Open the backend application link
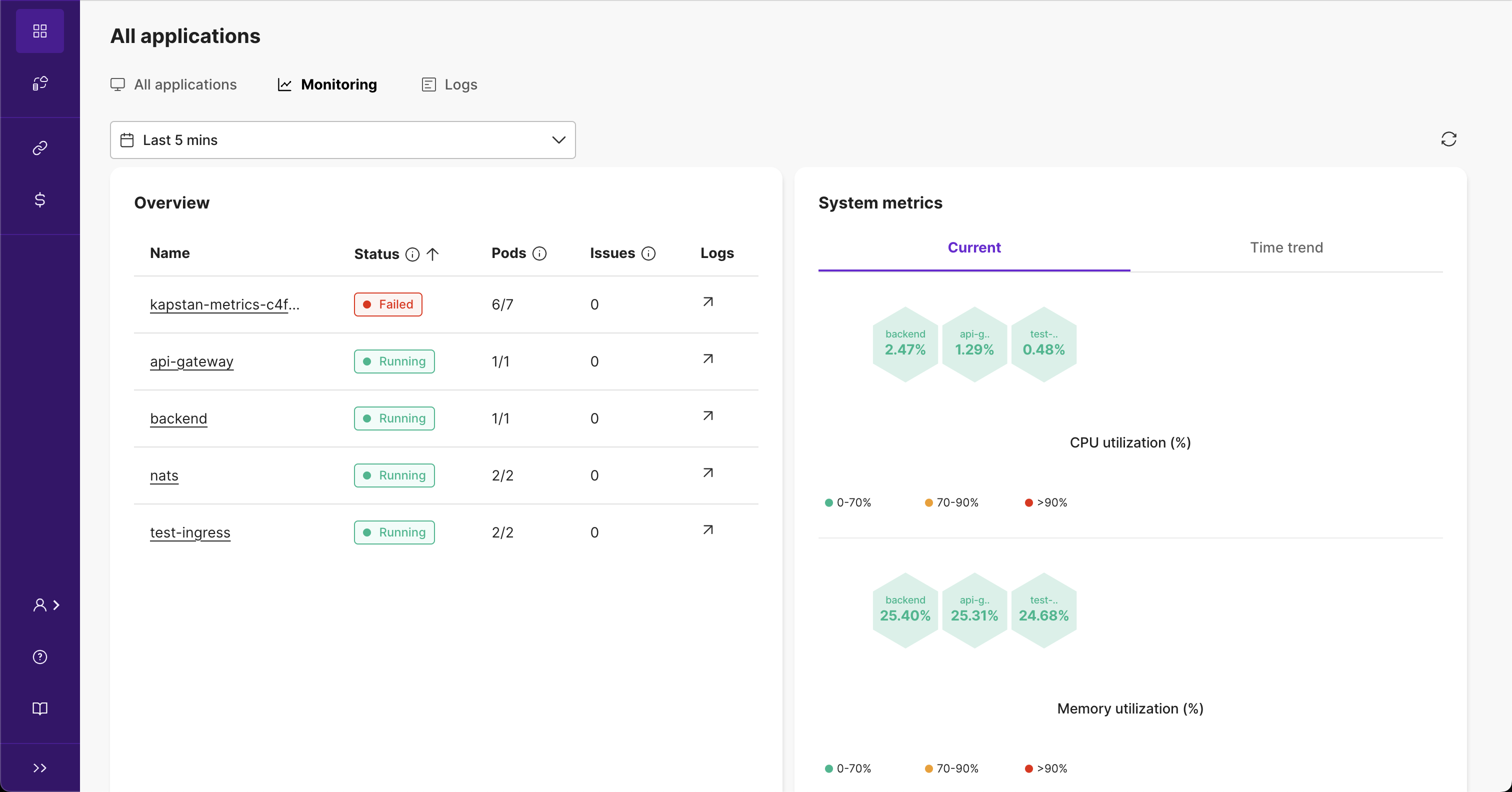This screenshot has width=1512, height=792. tap(178, 418)
